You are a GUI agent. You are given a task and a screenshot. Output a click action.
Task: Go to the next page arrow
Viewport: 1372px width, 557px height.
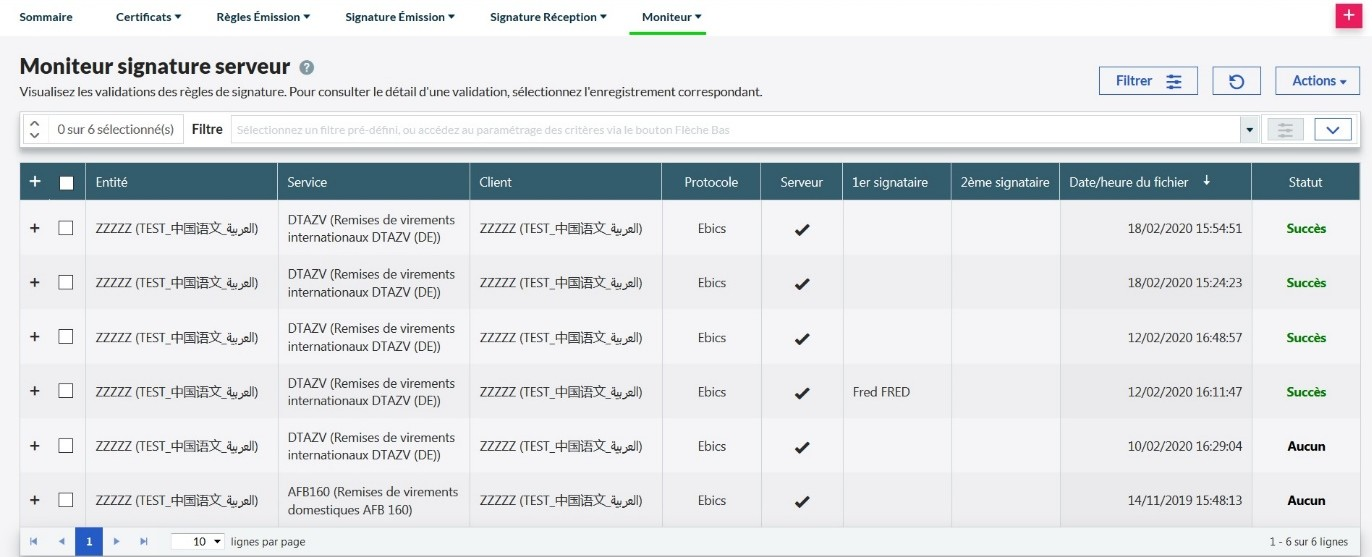pyautogui.click(x=116, y=541)
